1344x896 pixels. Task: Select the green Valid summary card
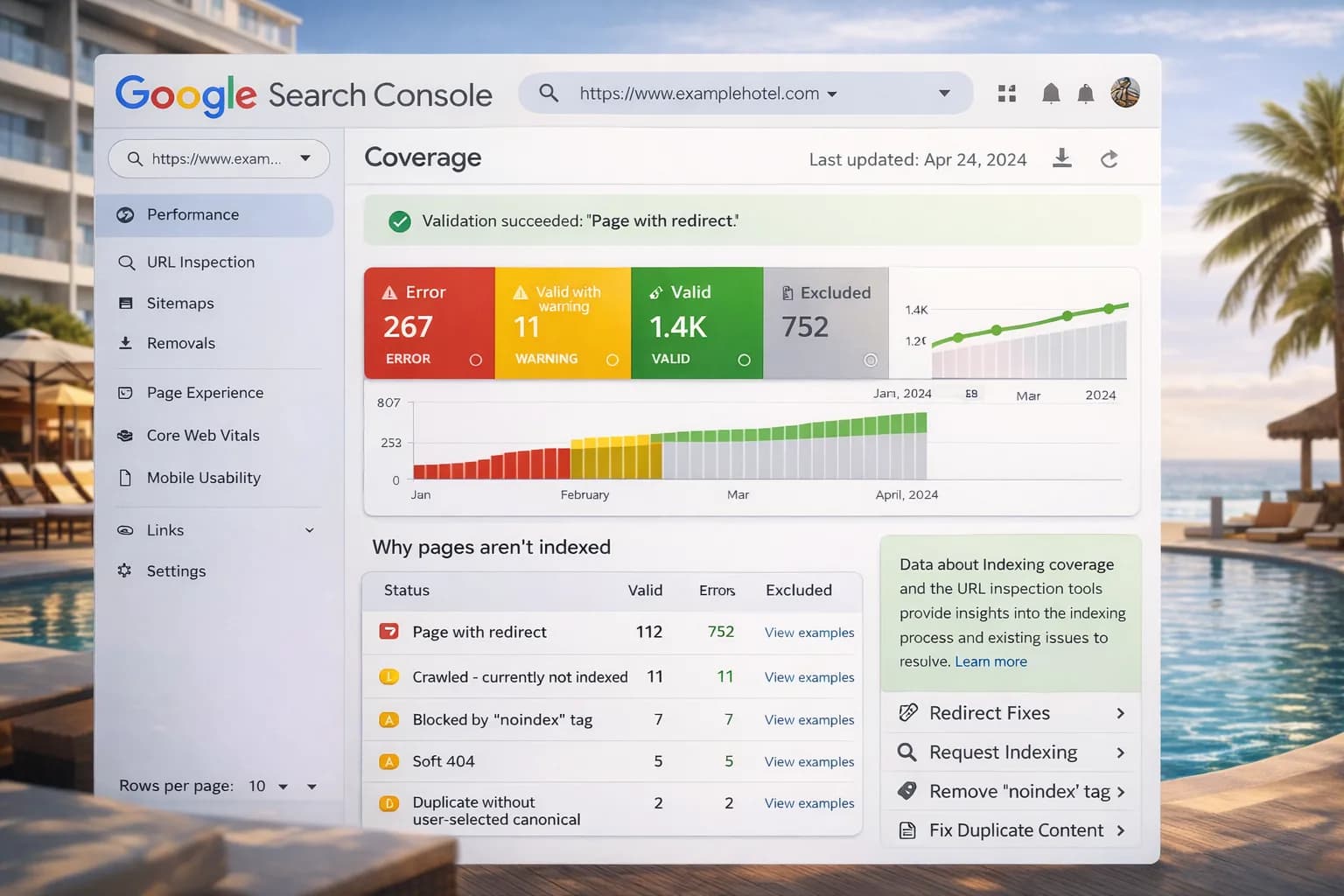[x=696, y=323]
